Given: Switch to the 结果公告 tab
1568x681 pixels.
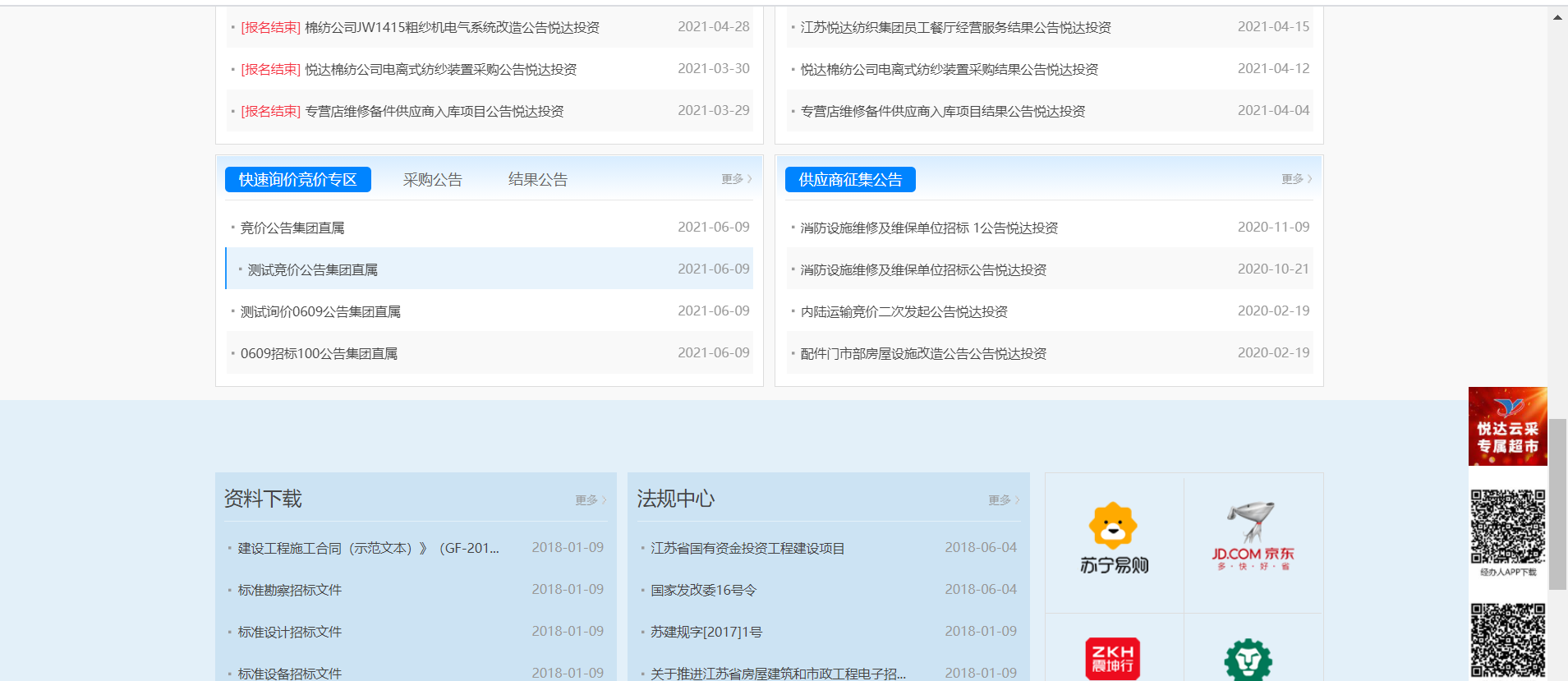Looking at the screenshot, I should [x=537, y=180].
